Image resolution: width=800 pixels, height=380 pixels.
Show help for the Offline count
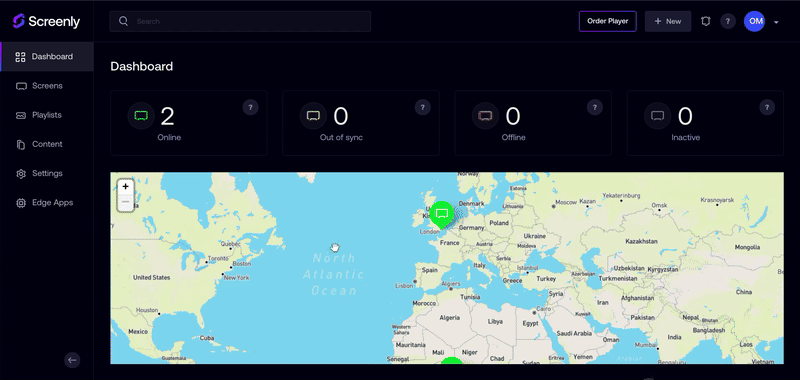594,107
